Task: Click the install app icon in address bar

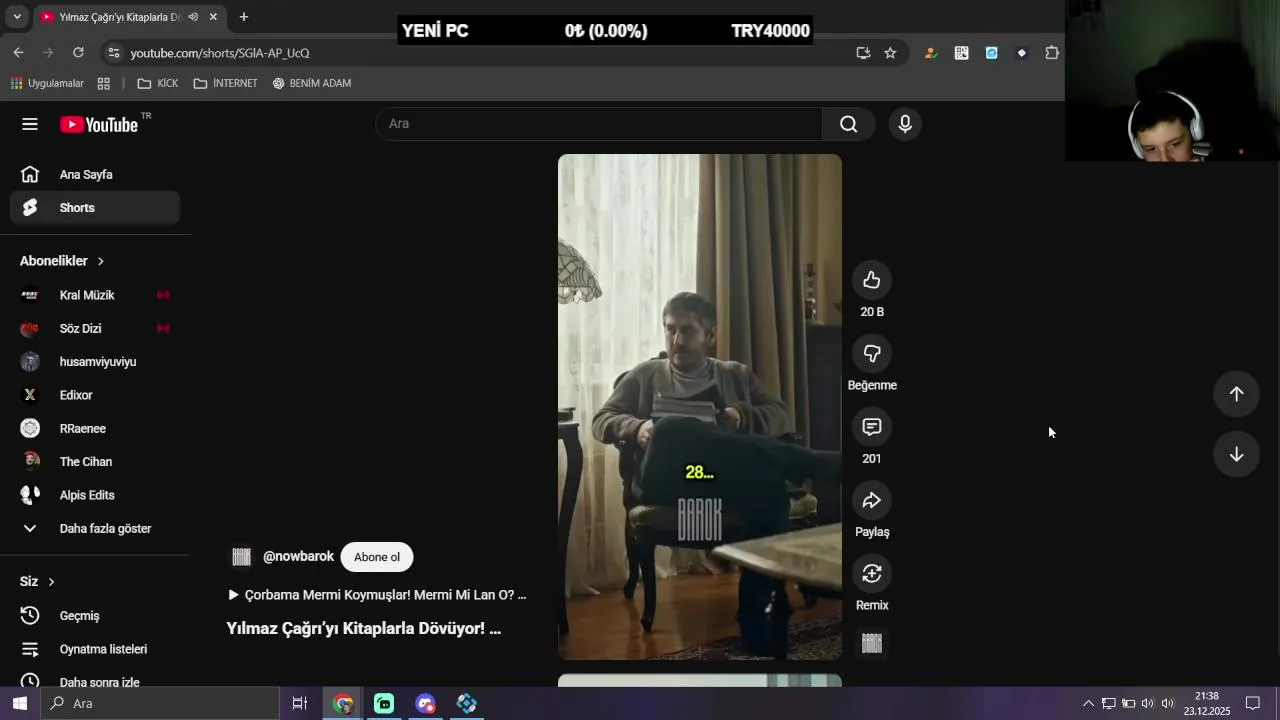Action: (863, 53)
